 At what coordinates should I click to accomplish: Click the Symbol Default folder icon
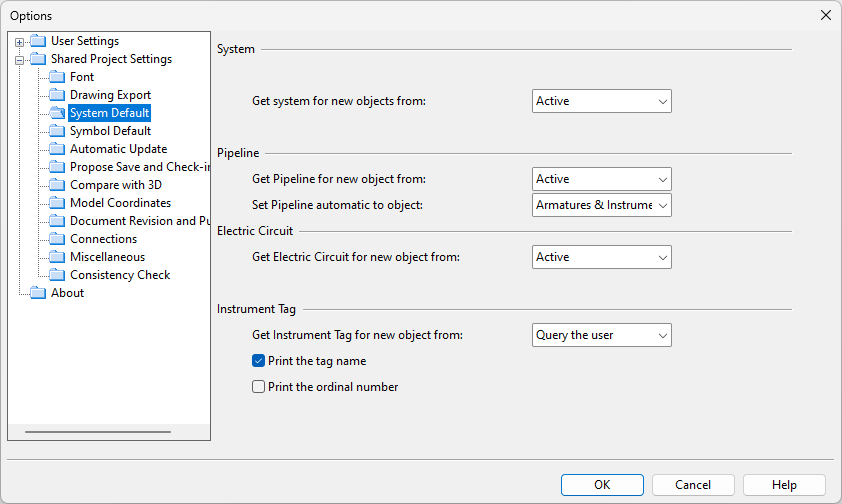[57, 131]
